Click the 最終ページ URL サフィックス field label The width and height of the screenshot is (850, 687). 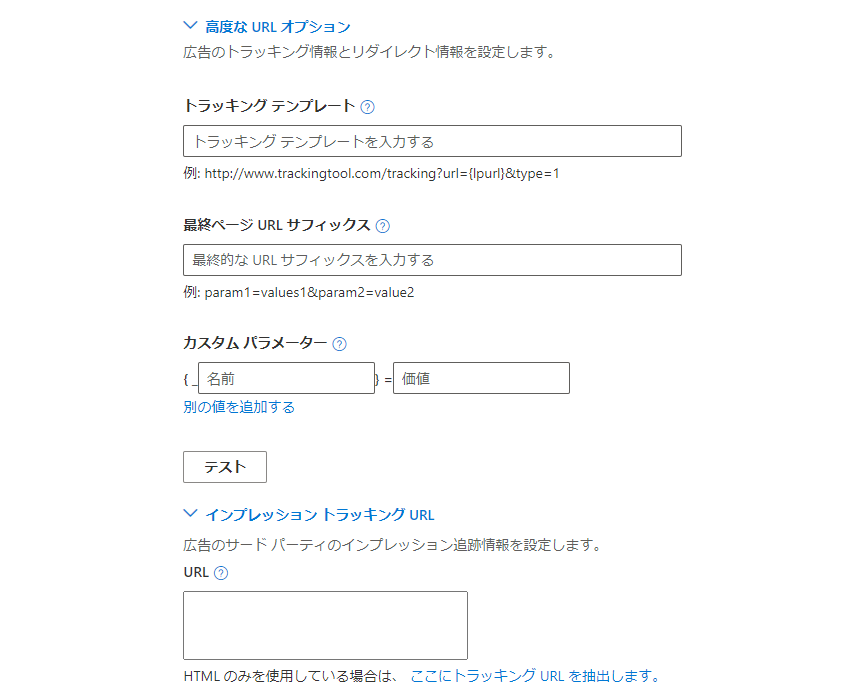tap(276, 225)
